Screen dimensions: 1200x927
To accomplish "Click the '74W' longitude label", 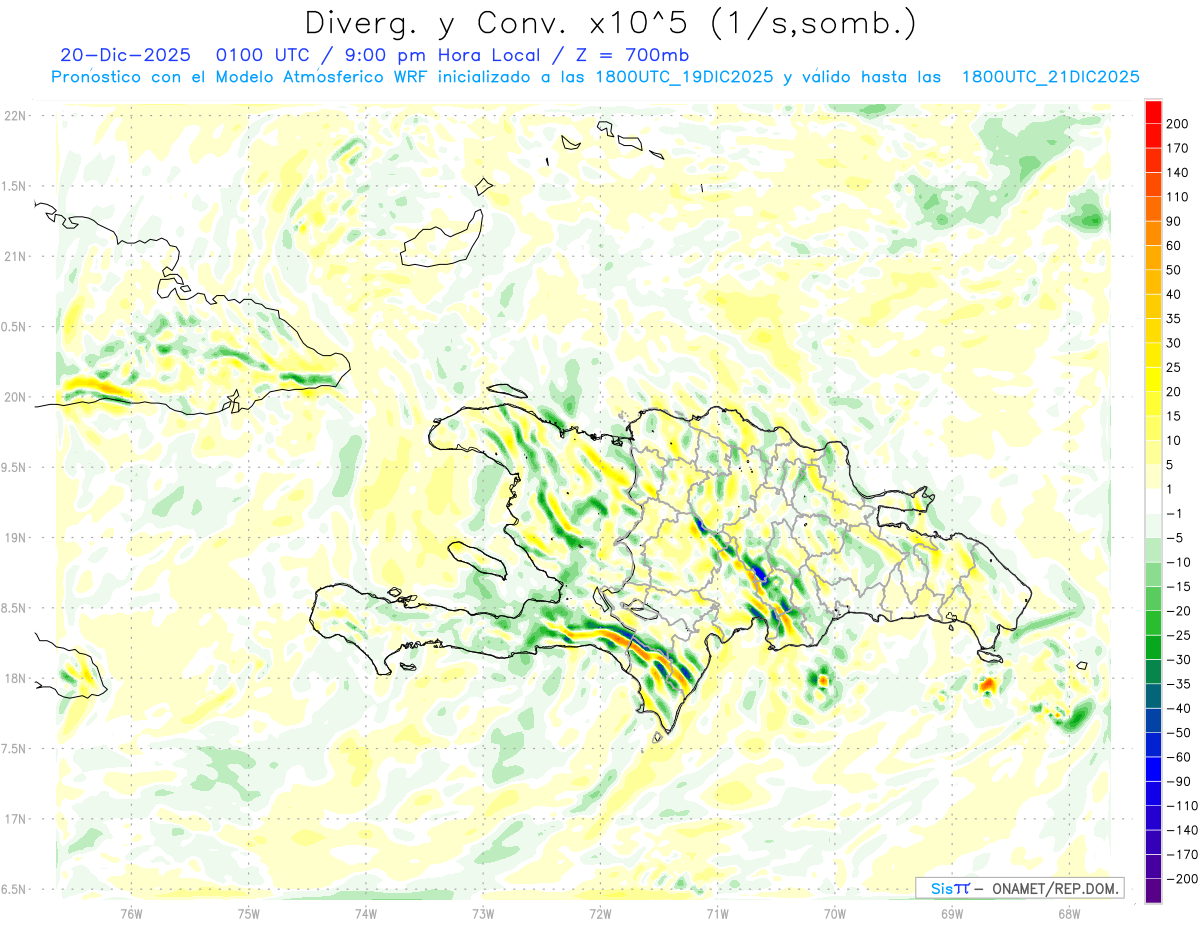I will click(x=366, y=912).
